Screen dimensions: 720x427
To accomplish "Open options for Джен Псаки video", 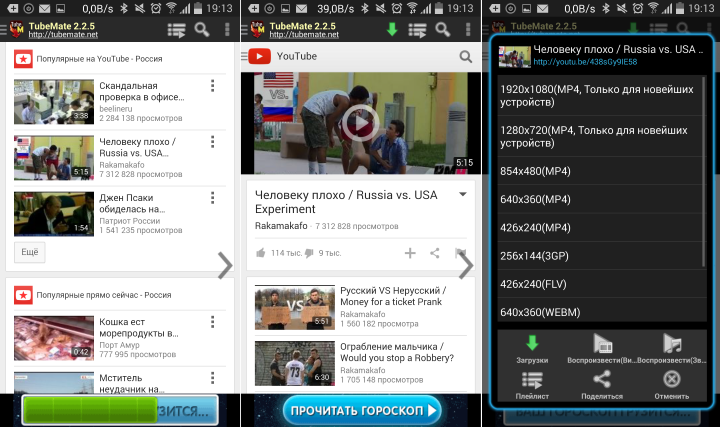I will (x=212, y=198).
